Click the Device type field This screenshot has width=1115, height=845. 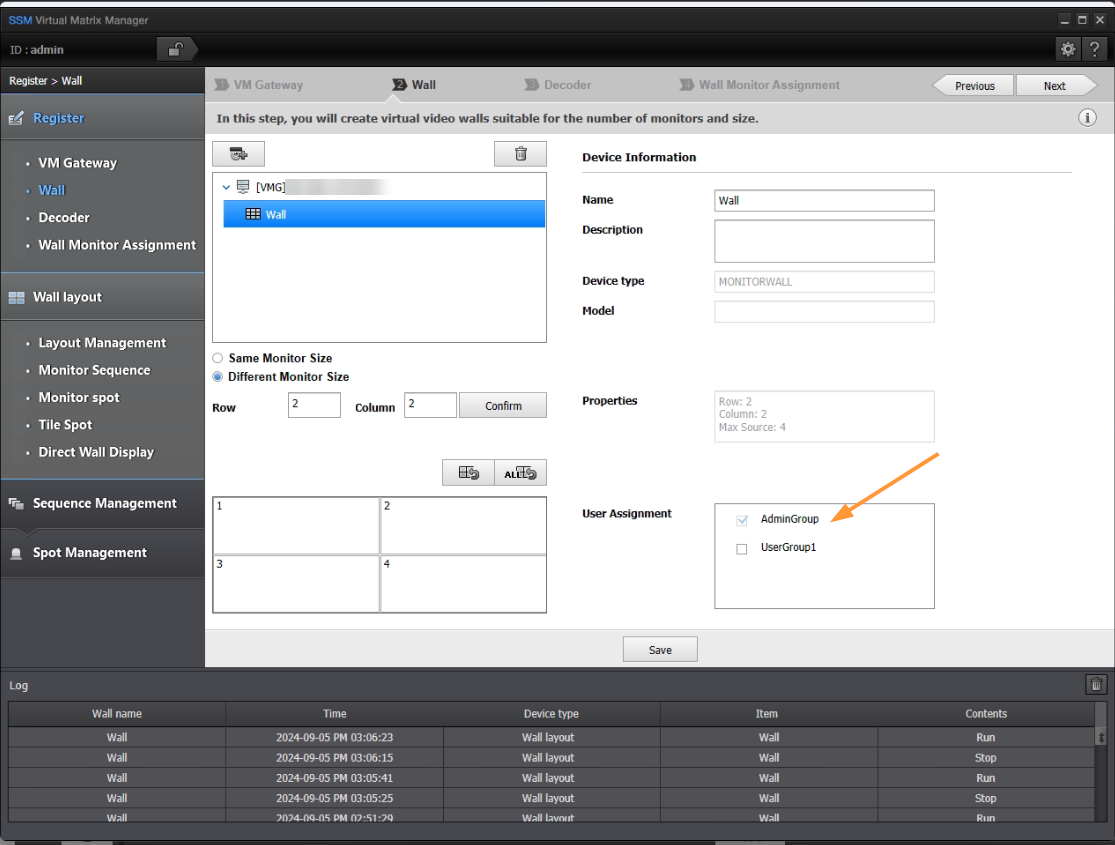tap(824, 282)
